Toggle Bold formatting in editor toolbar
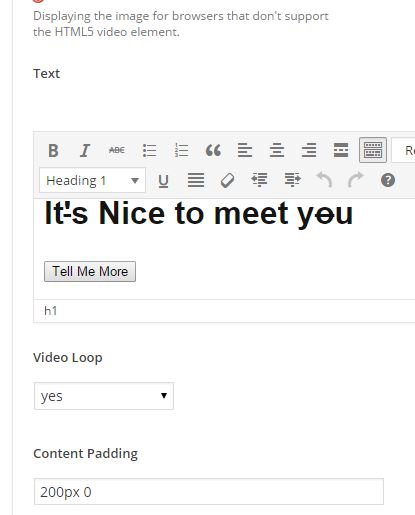The width and height of the screenshot is (415, 515). 53,150
